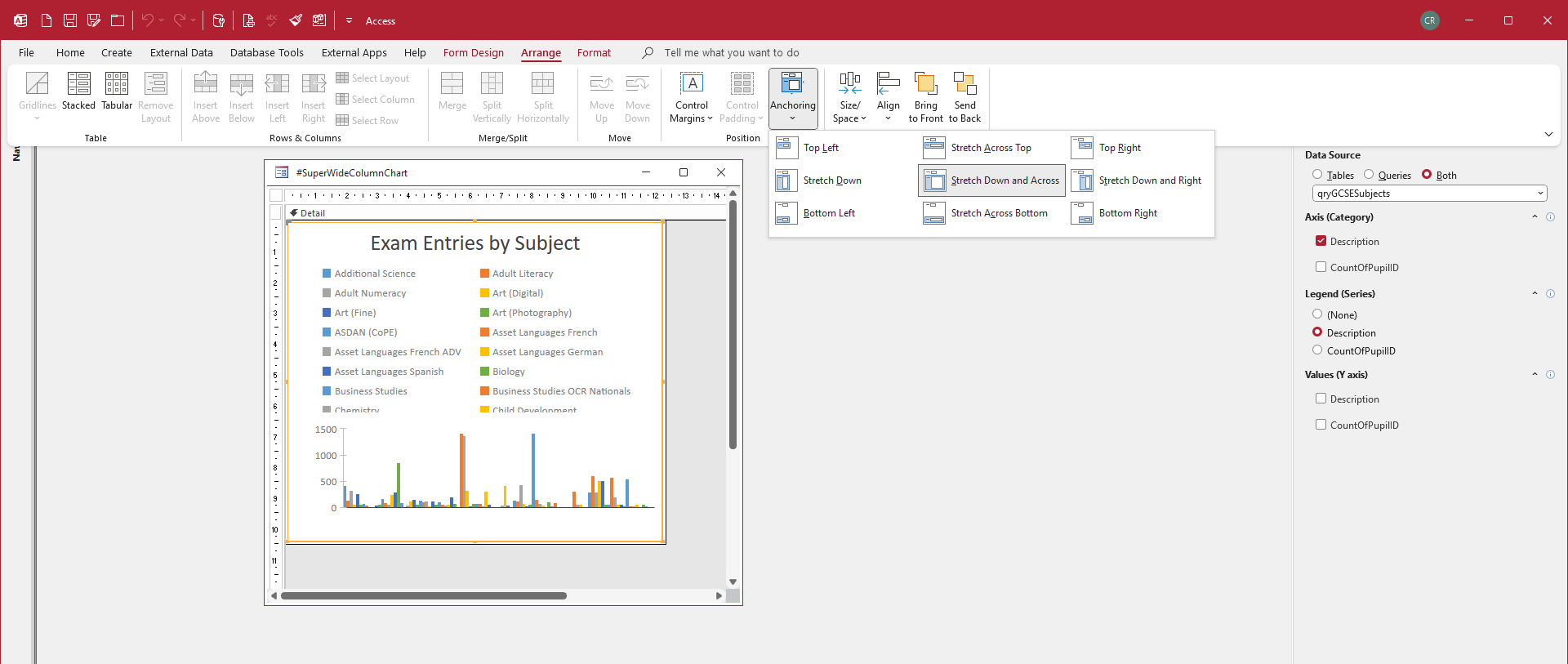This screenshot has width=1568, height=664.
Task: Click the form's vertical scrollbar thumb
Action: (x=733, y=324)
